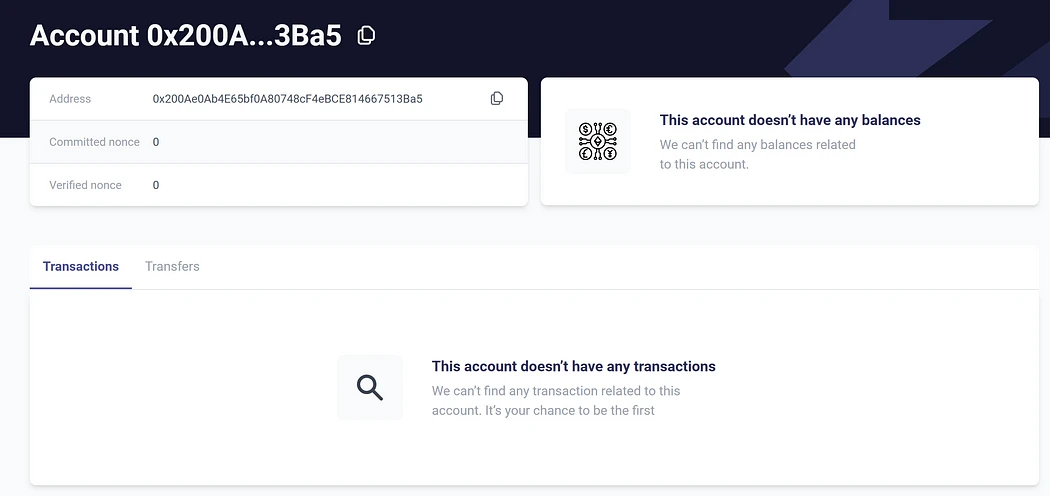This screenshot has height=496, width=1050.
Task: Click the balances currency network icon
Action: pos(597,141)
